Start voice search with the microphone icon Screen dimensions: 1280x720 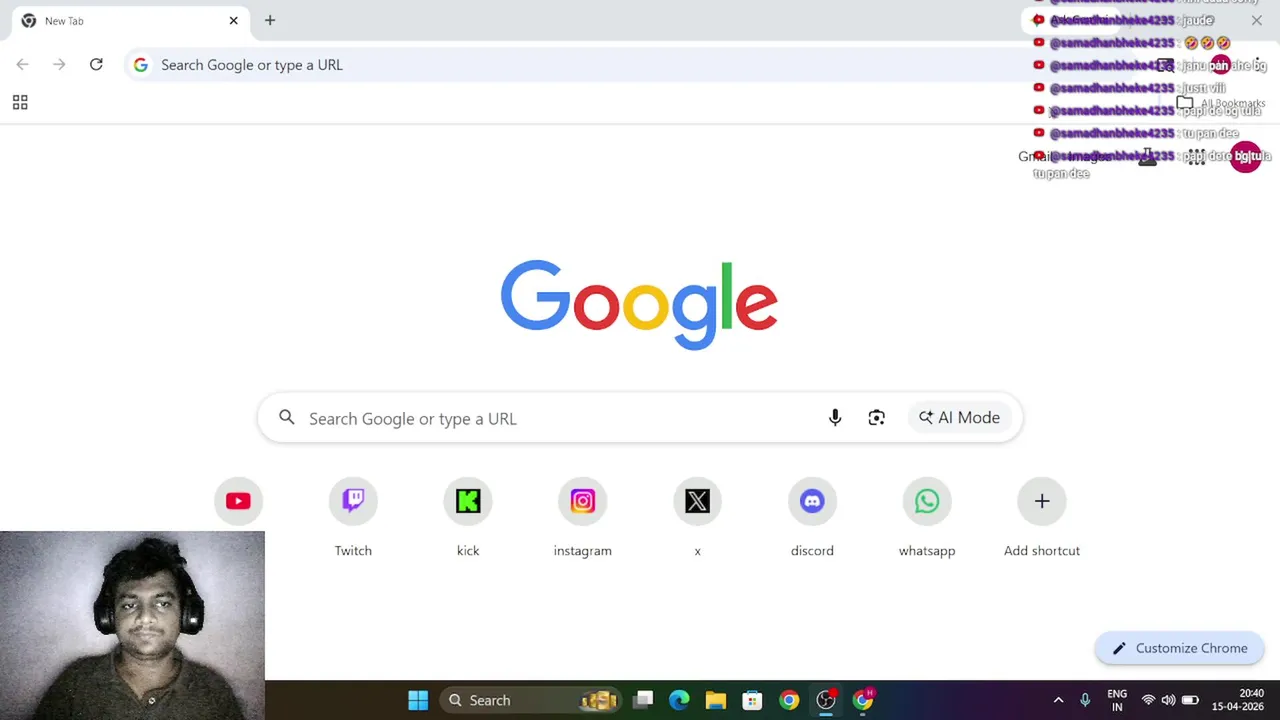(x=835, y=418)
